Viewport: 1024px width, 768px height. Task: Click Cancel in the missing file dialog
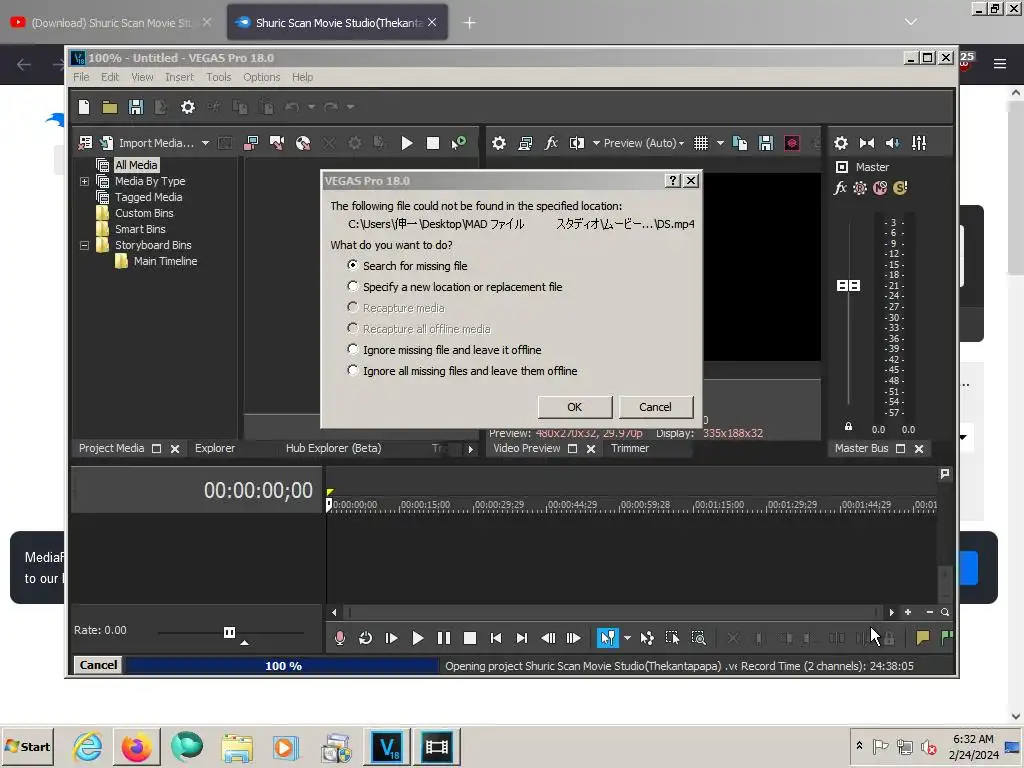coord(655,407)
